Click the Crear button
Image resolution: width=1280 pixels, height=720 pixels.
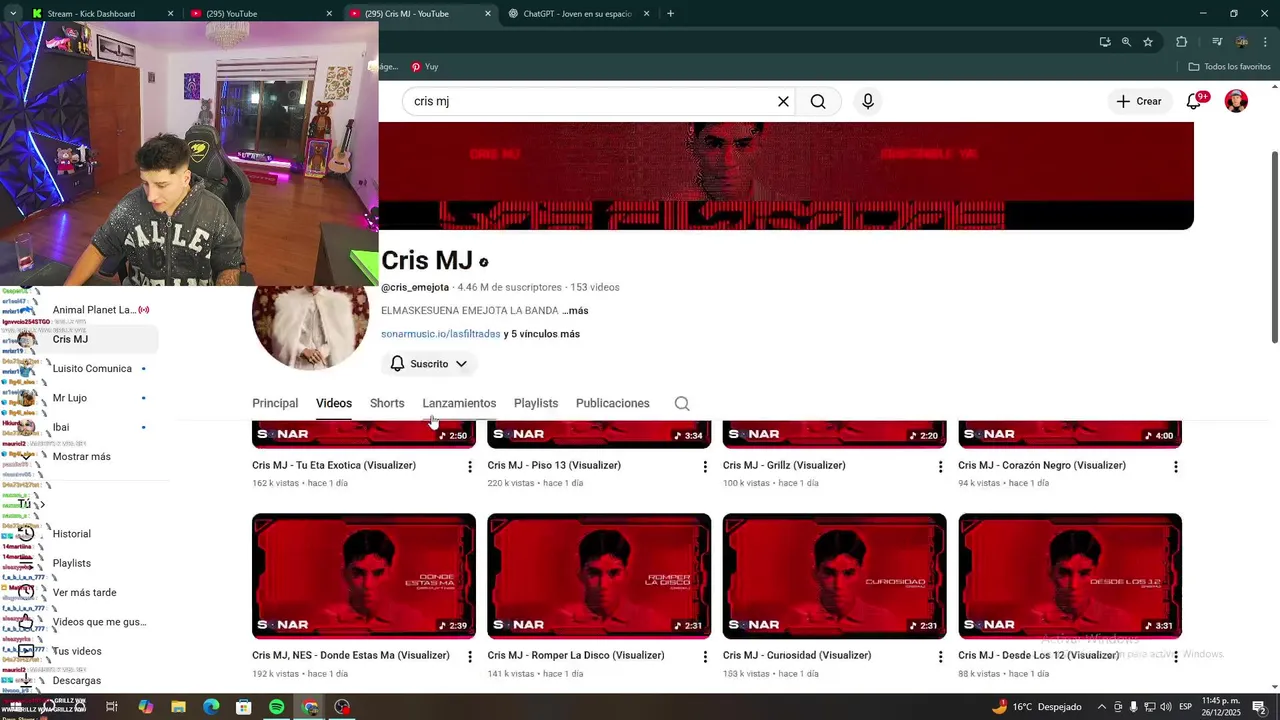click(x=1139, y=101)
